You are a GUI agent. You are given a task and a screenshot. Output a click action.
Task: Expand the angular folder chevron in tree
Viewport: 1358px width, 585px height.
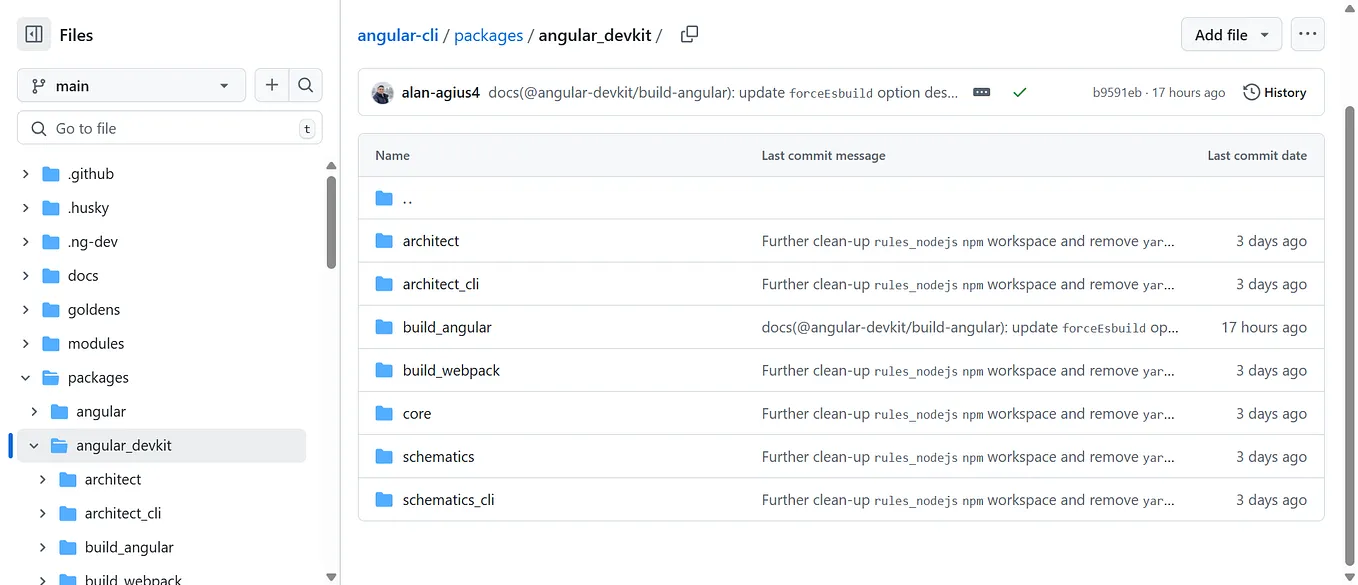[34, 412]
